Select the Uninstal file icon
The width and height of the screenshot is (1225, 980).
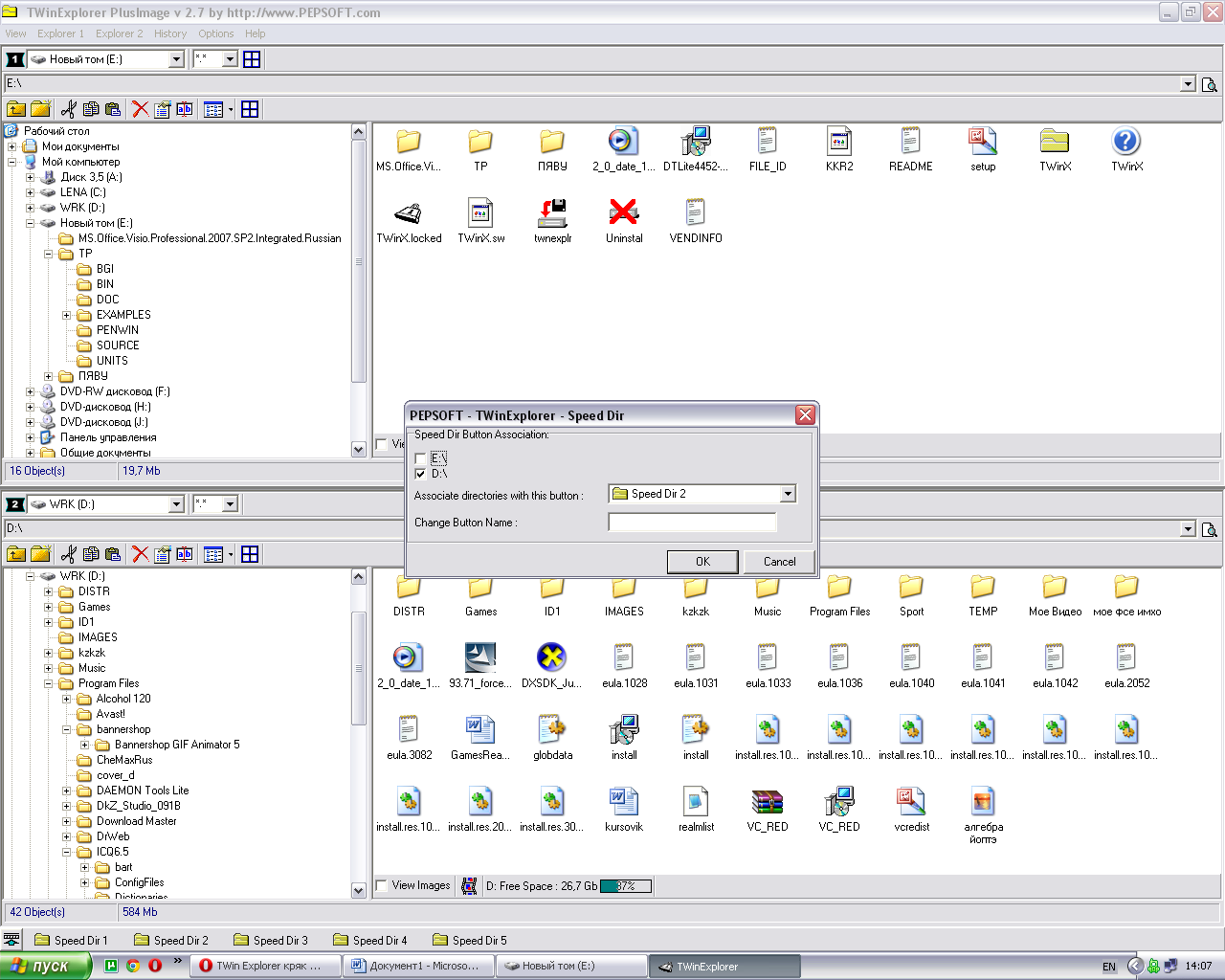coord(624,212)
